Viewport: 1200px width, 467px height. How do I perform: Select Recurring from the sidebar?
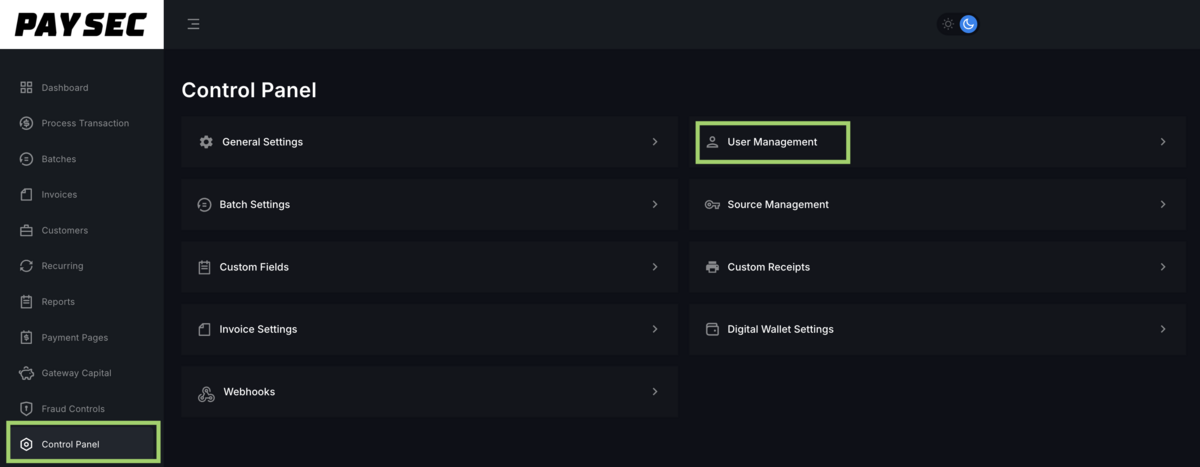pos(62,266)
